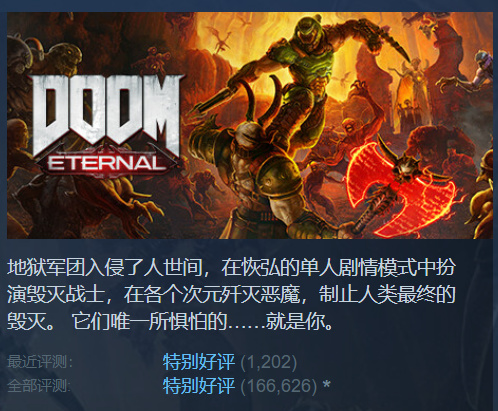Click the white DOOM logo lettering
Screen dimensions: 498x411
108,114
